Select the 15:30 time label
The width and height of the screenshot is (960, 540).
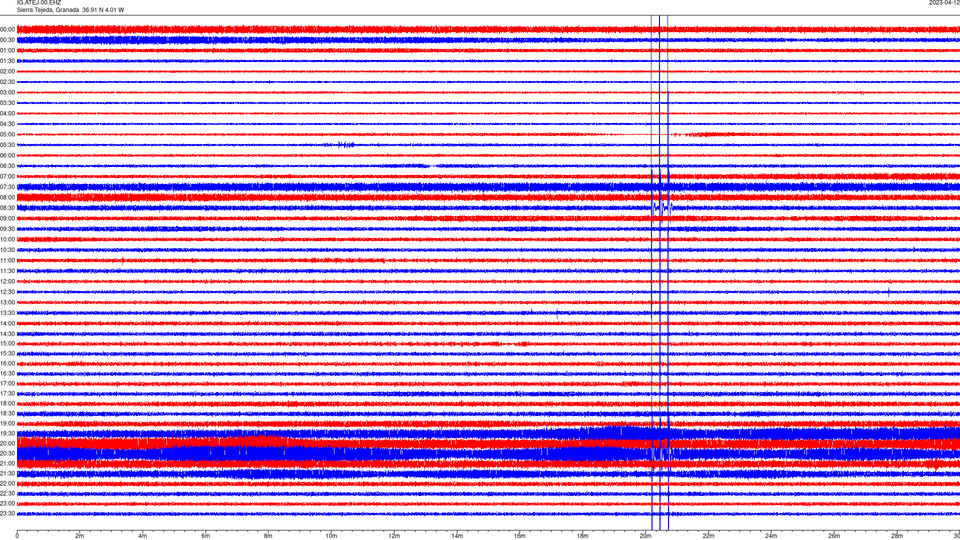[x=7, y=353]
